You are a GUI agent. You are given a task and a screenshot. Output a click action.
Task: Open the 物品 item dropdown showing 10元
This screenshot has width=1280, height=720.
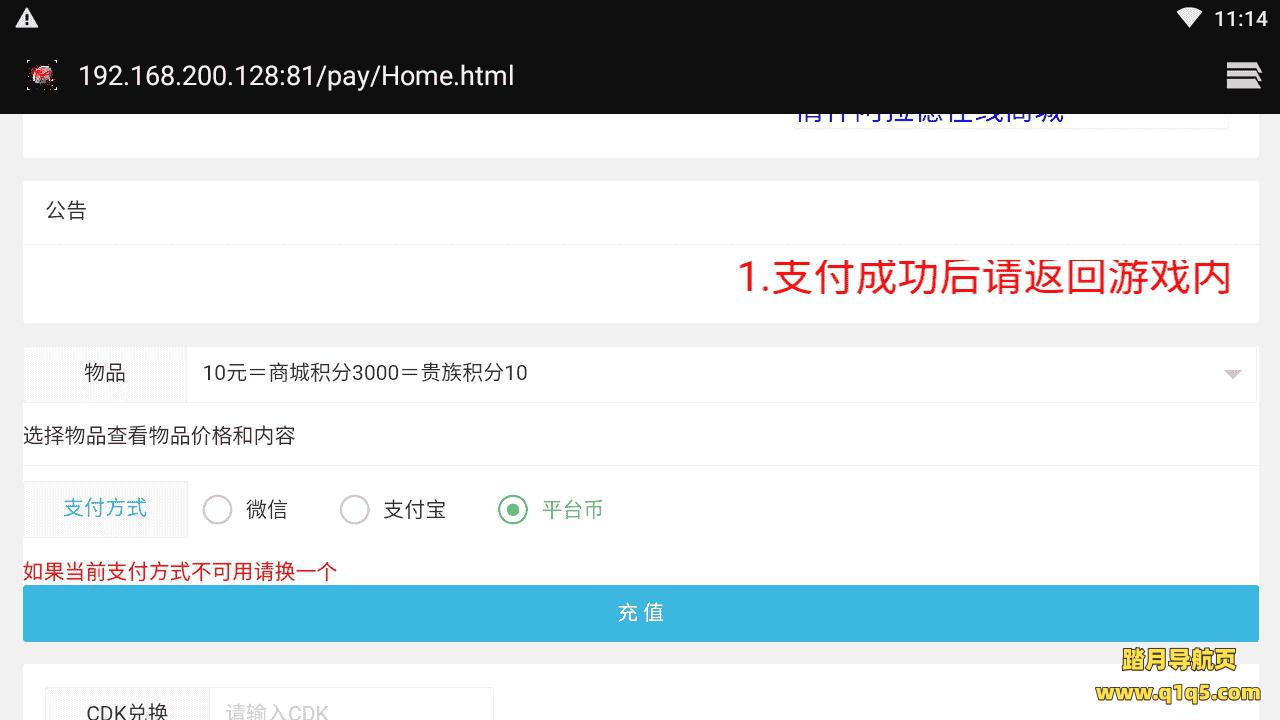(721, 374)
